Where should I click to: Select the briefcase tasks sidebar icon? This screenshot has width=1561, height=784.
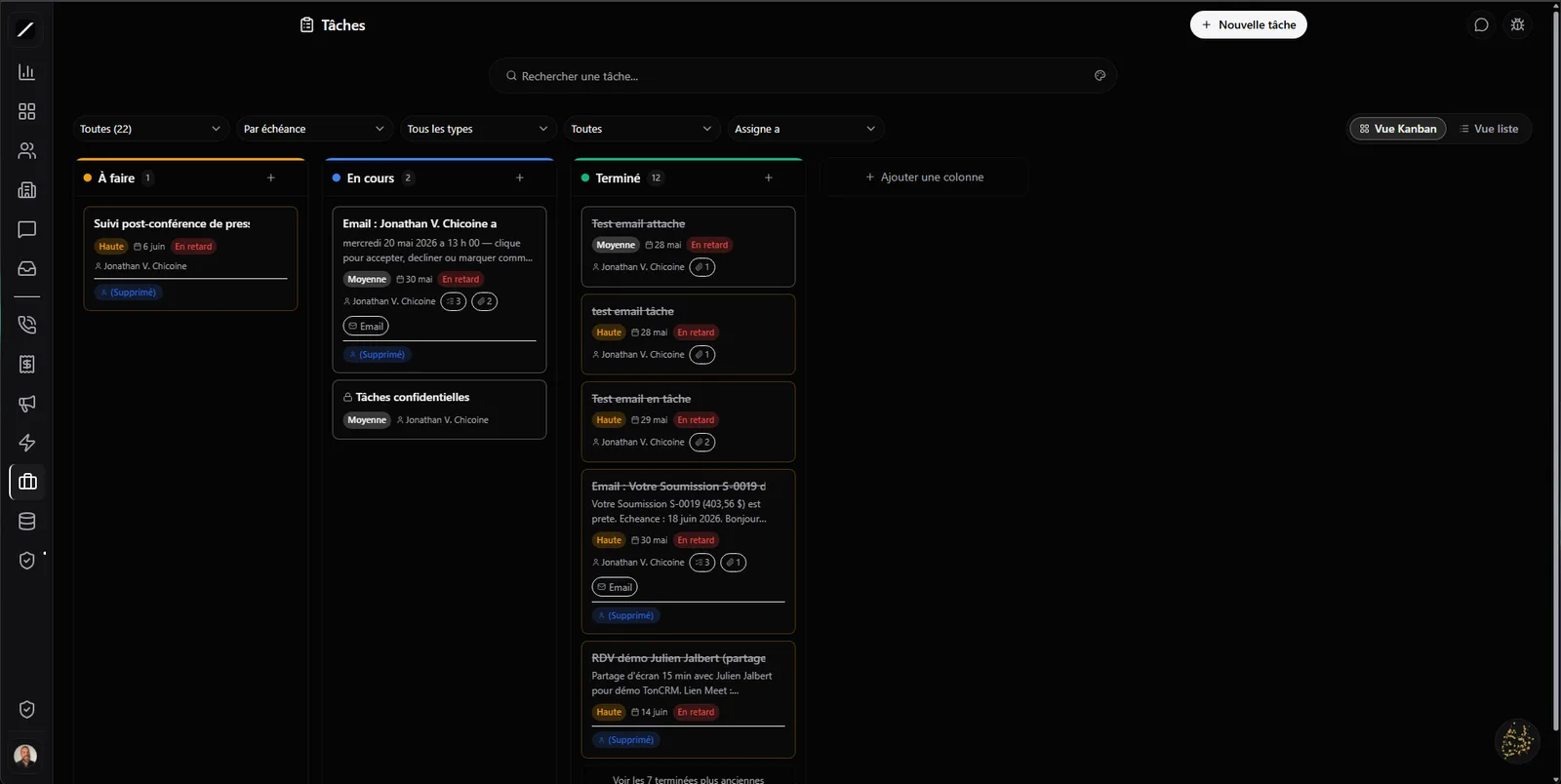pos(27,482)
